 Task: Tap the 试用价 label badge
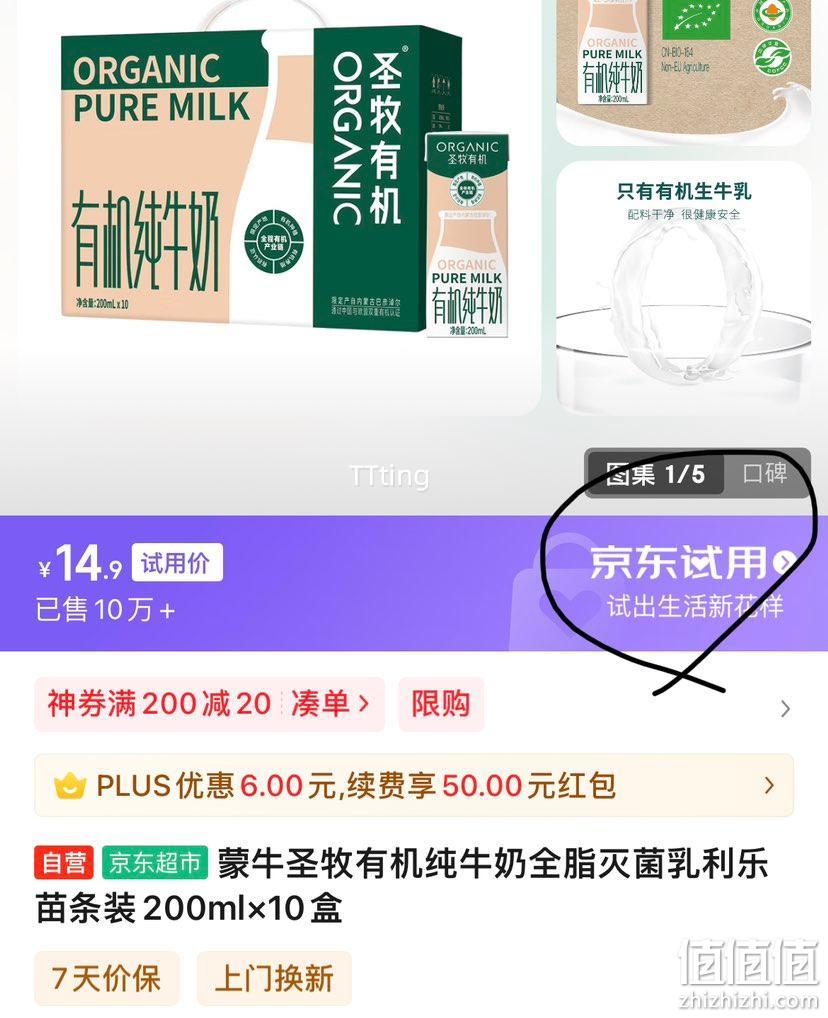tap(177, 562)
